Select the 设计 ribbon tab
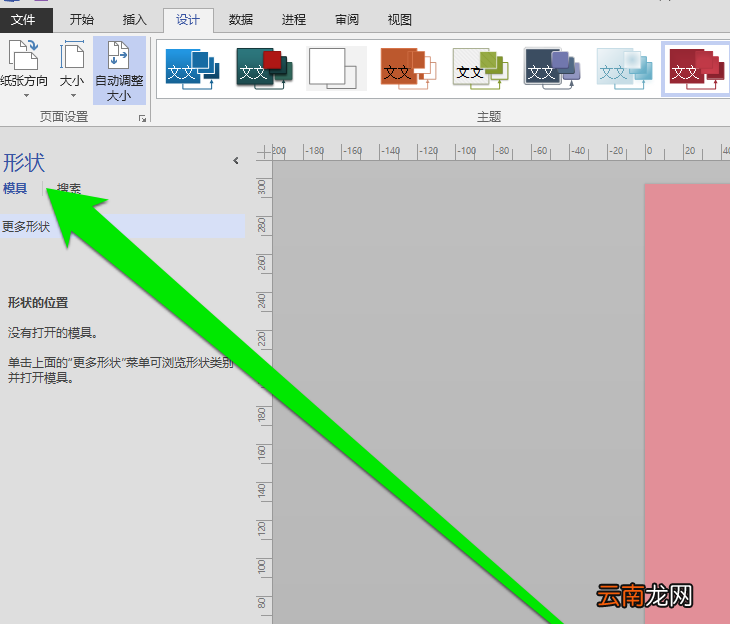This screenshot has height=624, width=730. pyautogui.click(x=188, y=20)
